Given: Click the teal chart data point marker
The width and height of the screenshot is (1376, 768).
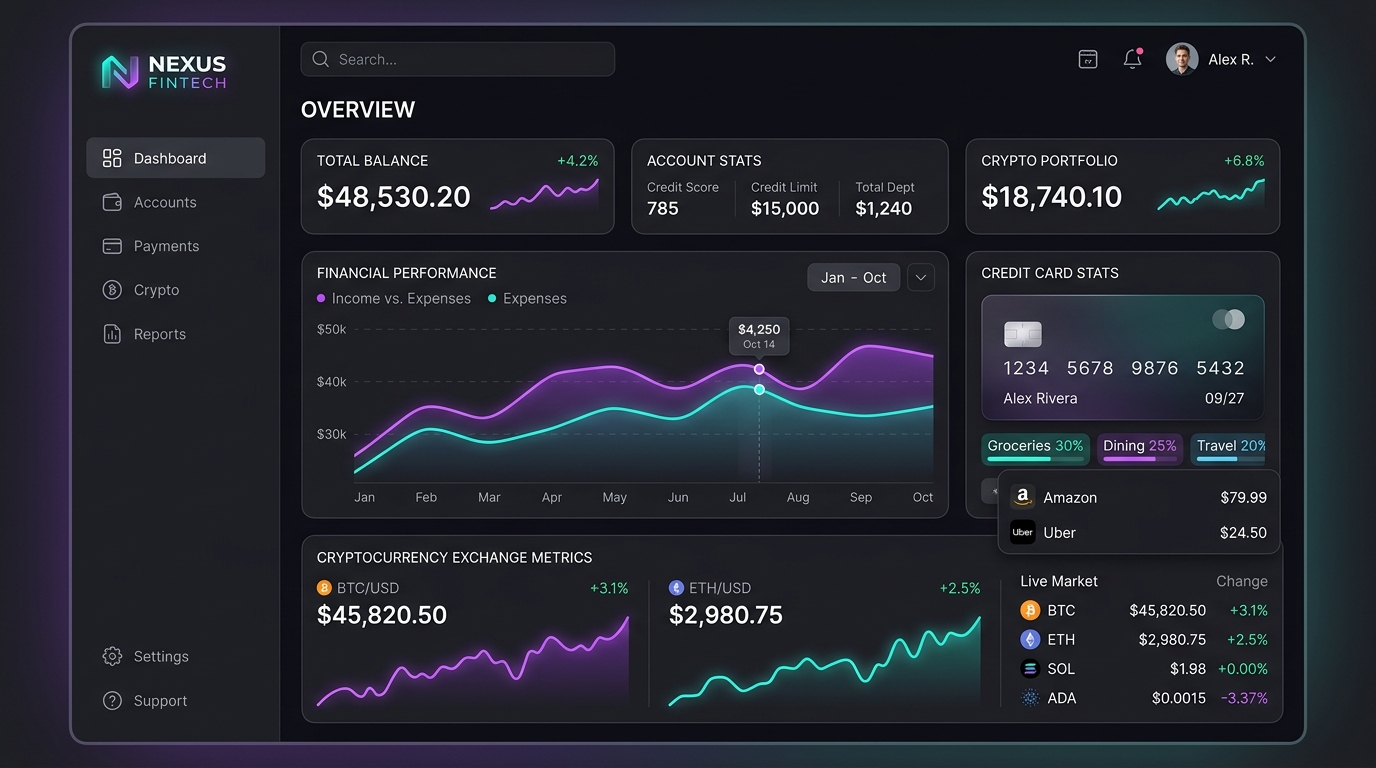Looking at the screenshot, I should point(759,389).
